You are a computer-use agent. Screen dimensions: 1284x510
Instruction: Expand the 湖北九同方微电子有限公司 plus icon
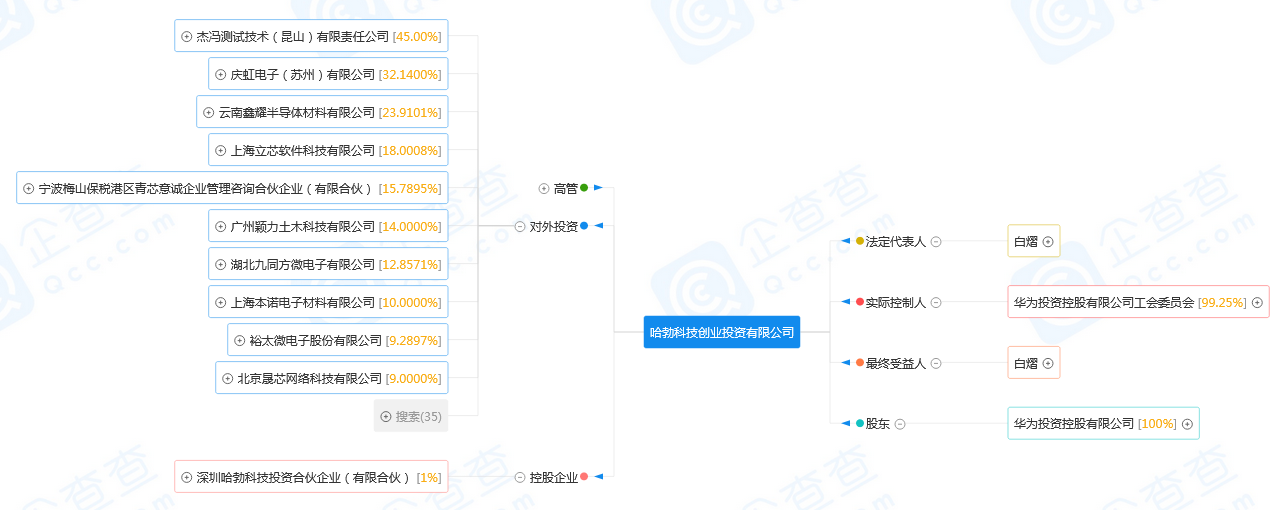click(x=221, y=264)
